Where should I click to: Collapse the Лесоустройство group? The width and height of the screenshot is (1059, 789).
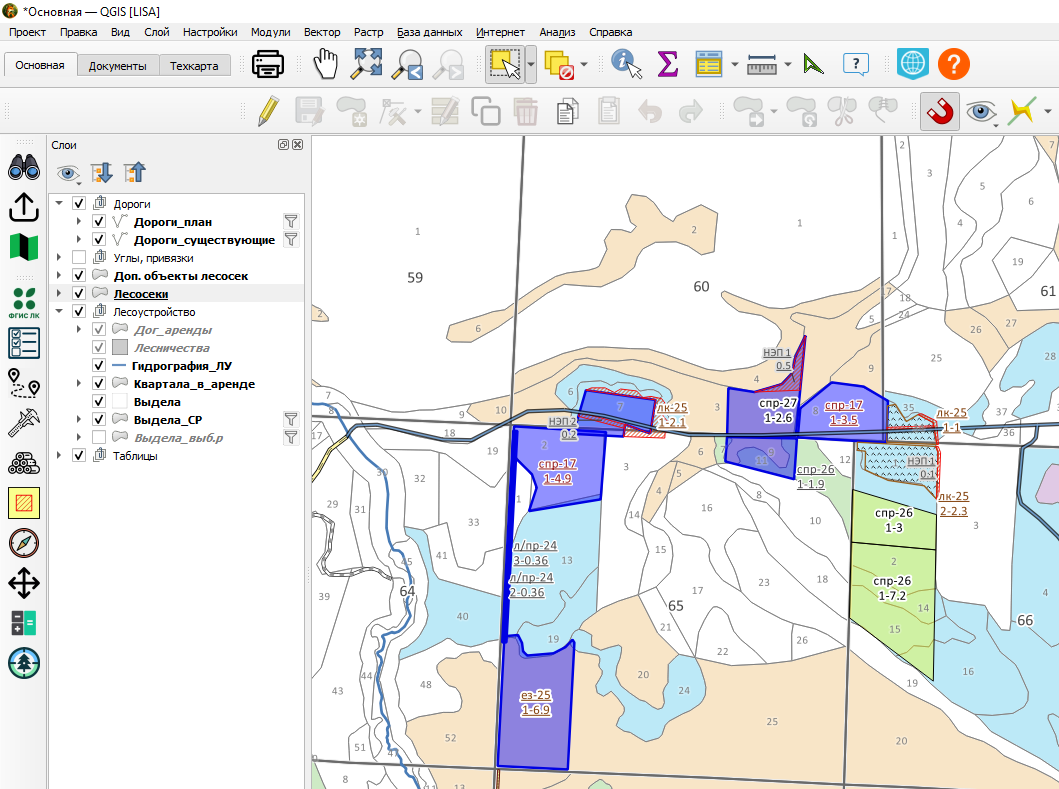pyautogui.click(x=59, y=311)
